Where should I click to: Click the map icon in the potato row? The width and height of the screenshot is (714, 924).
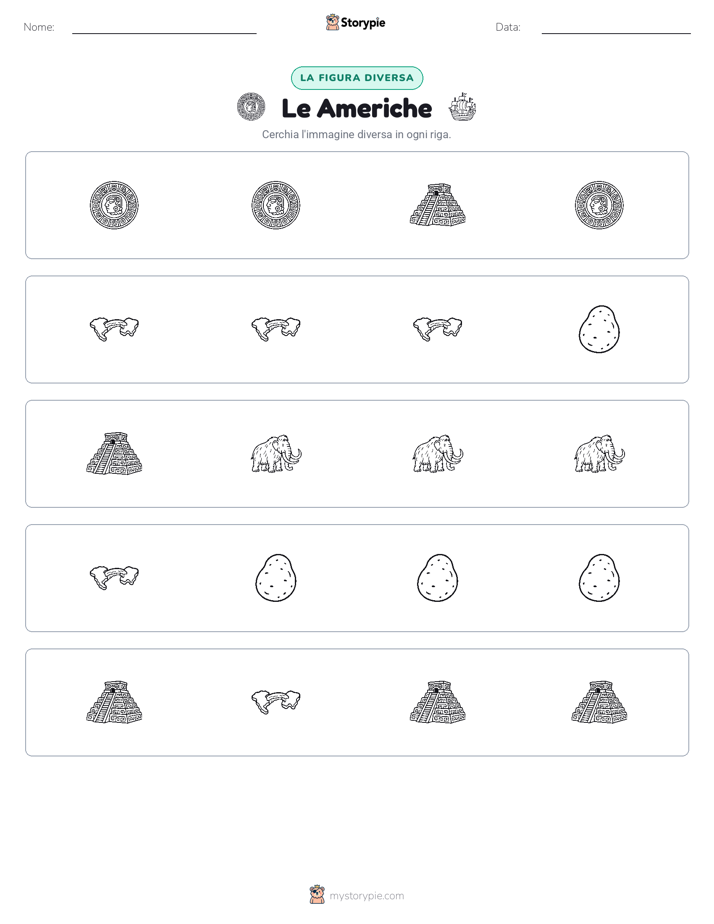(x=114, y=576)
